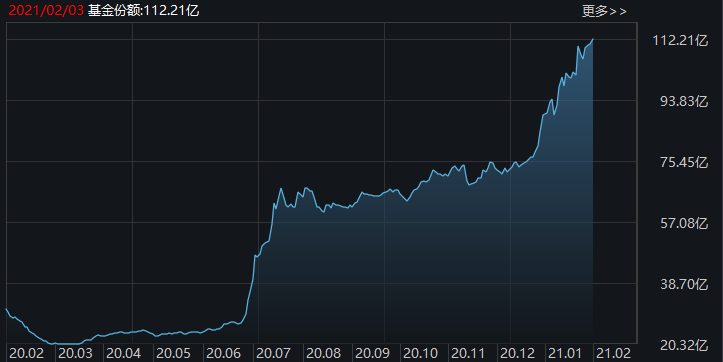The image size is (723, 362).
Task: Click the 基金份额:112.21亿 header label
Action: point(143,11)
